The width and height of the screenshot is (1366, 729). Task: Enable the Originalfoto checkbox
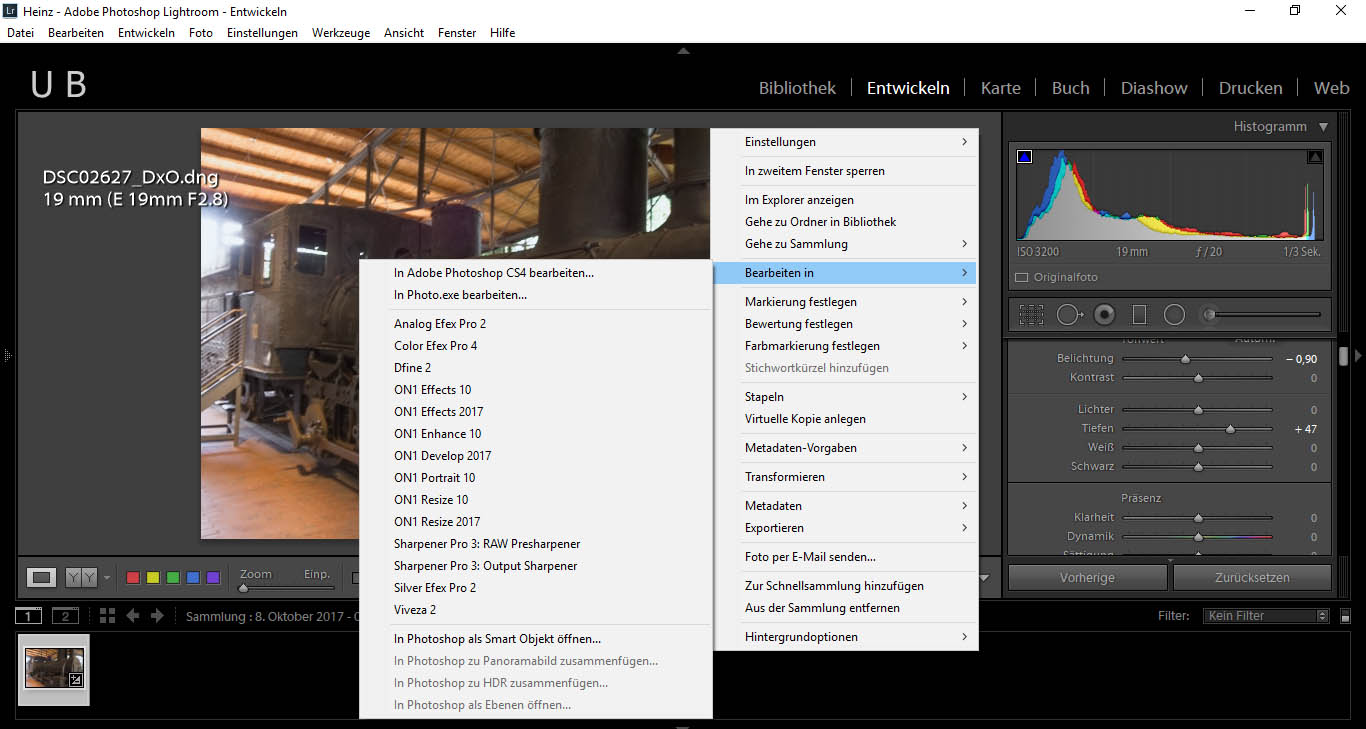point(1021,277)
